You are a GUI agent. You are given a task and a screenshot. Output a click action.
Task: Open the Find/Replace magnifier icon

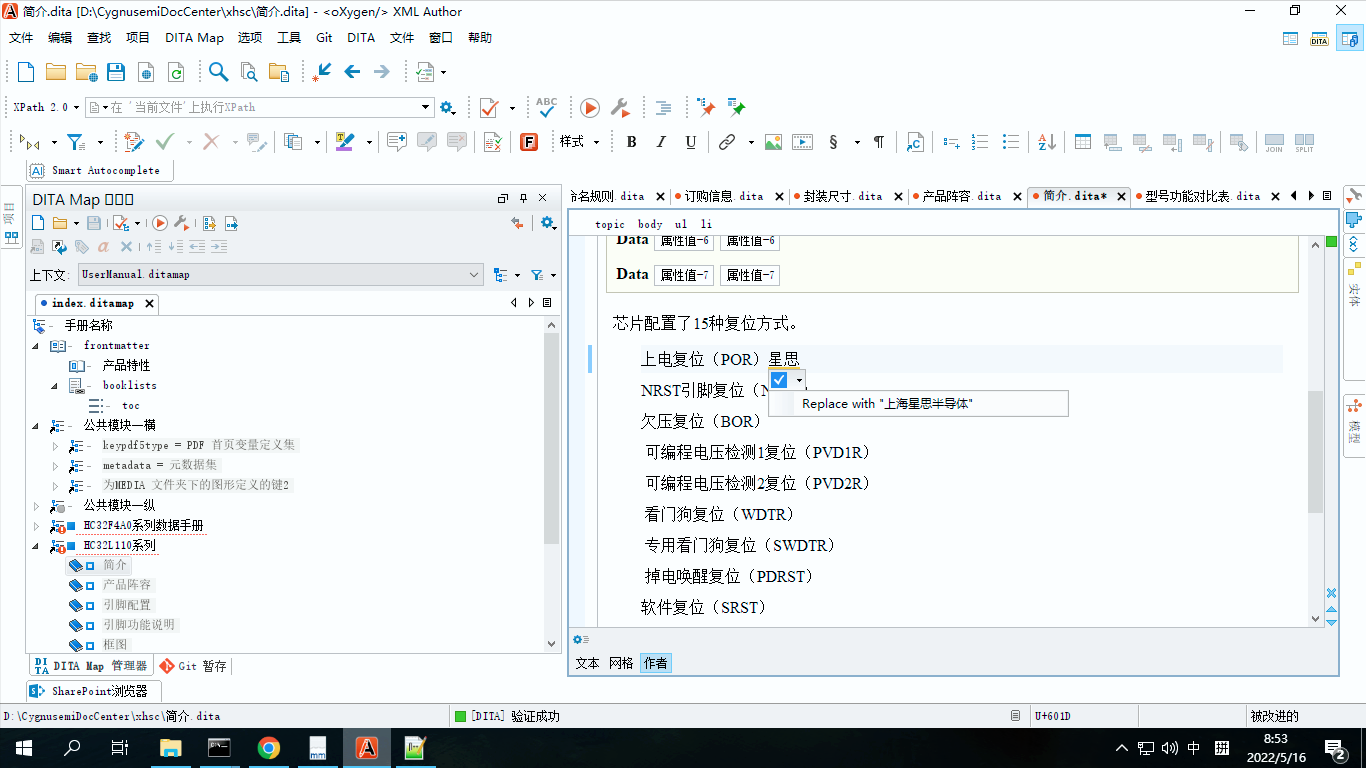[x=219, y=72]
